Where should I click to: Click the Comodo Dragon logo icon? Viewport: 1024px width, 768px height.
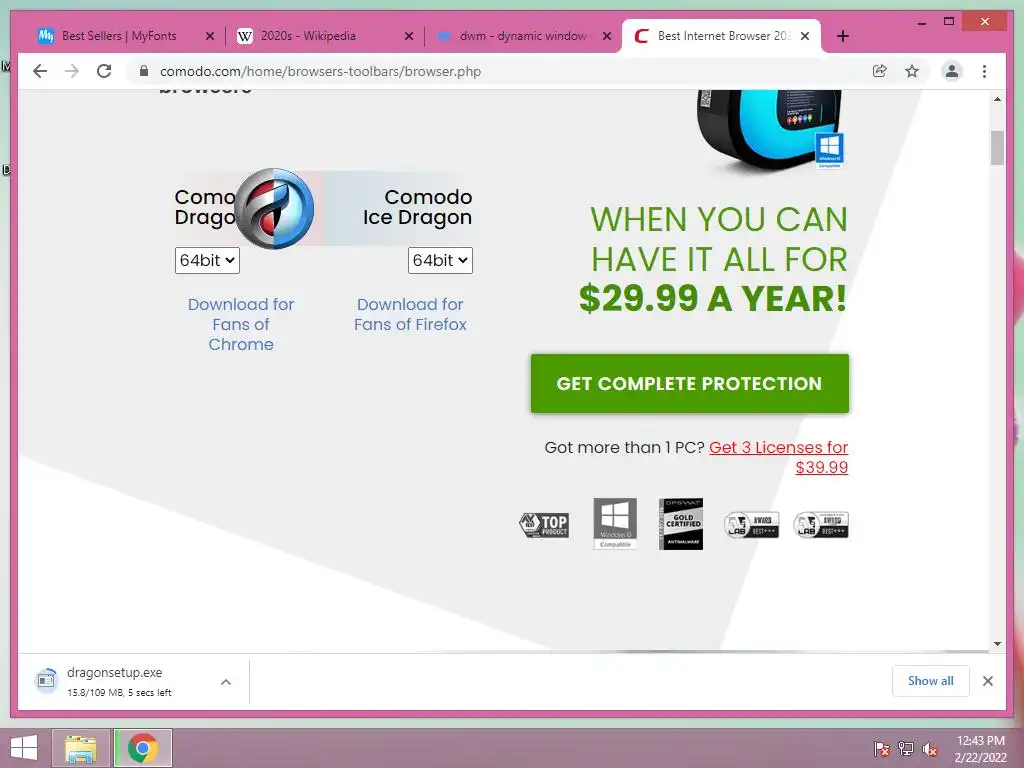coord(274,208)
